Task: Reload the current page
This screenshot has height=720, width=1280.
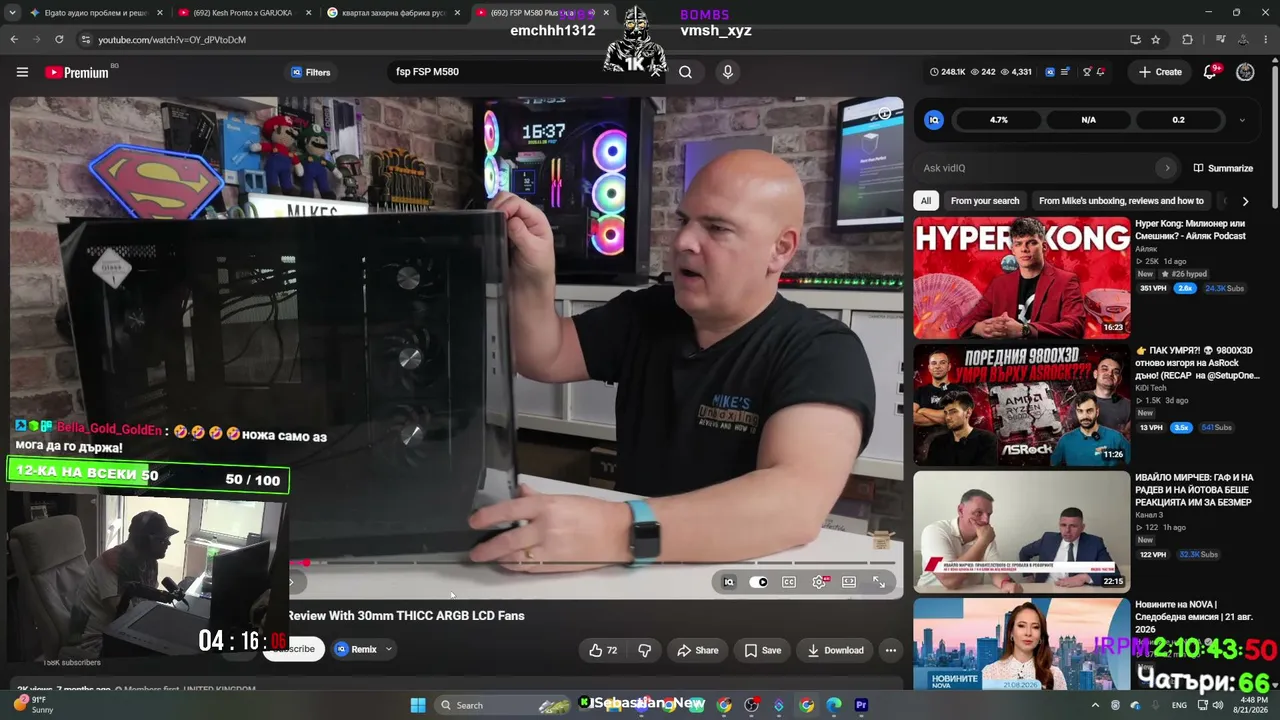Action: (59, 39)
